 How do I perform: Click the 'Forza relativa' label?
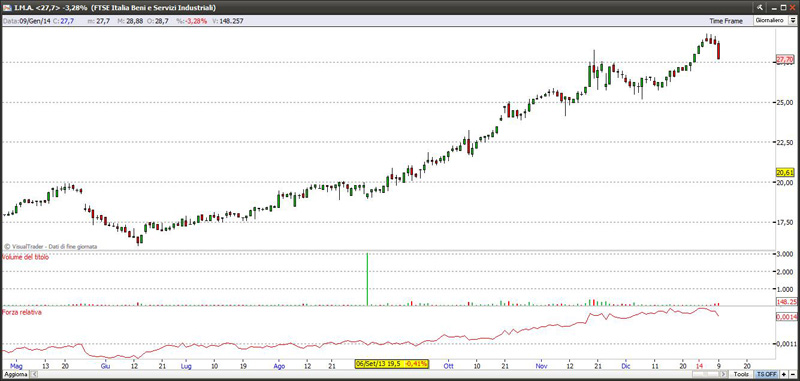pos(22,312)
